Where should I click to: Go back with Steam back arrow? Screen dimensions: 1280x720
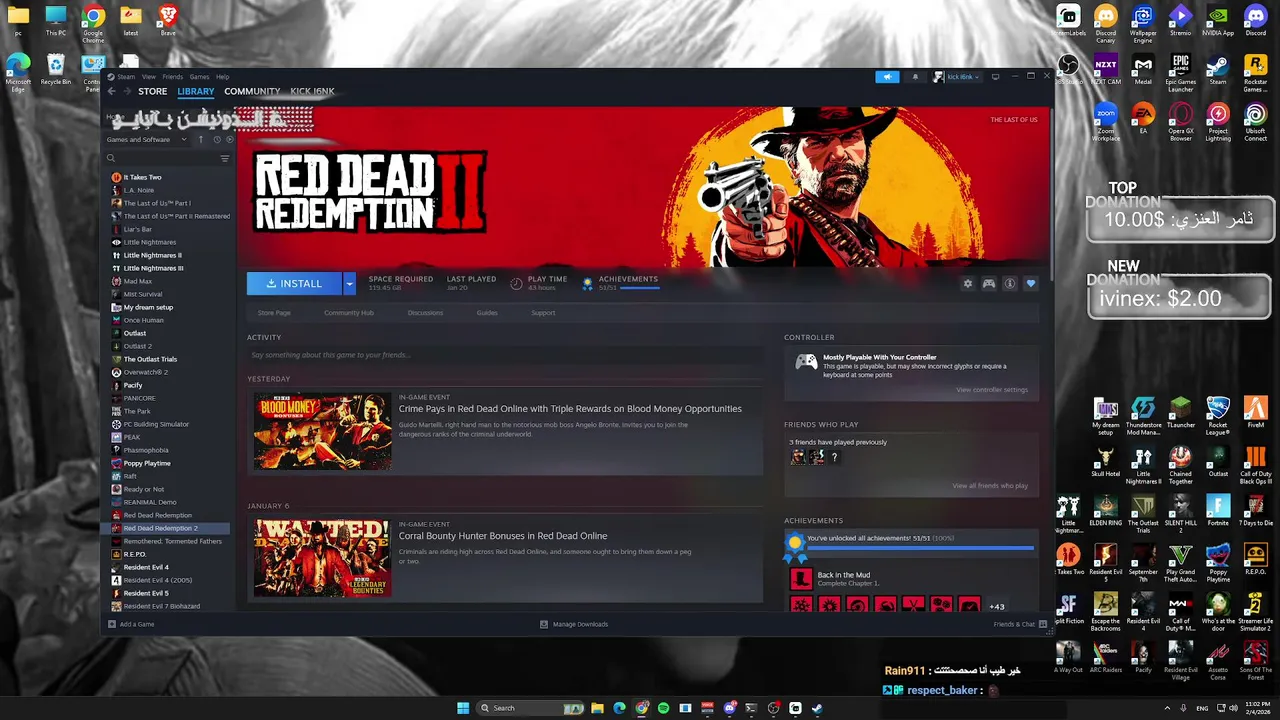click(112, 91)
